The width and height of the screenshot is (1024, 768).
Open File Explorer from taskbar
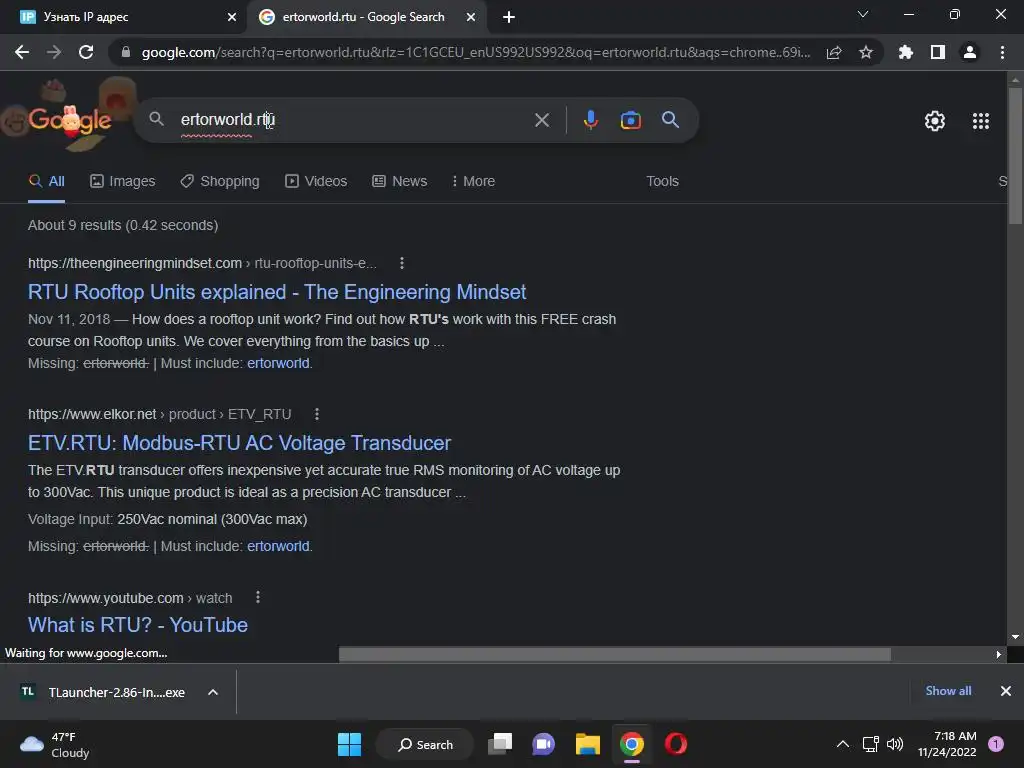click(x=588, y=744)
